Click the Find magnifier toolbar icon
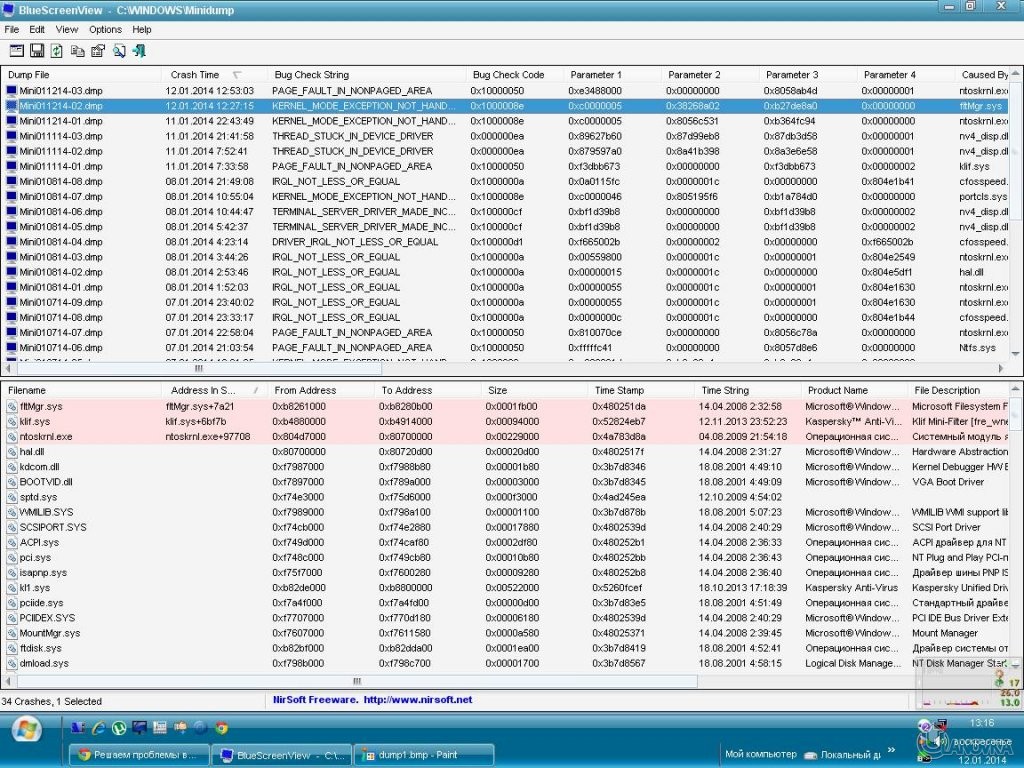The image size is (1024, 768). pos(119,51)
